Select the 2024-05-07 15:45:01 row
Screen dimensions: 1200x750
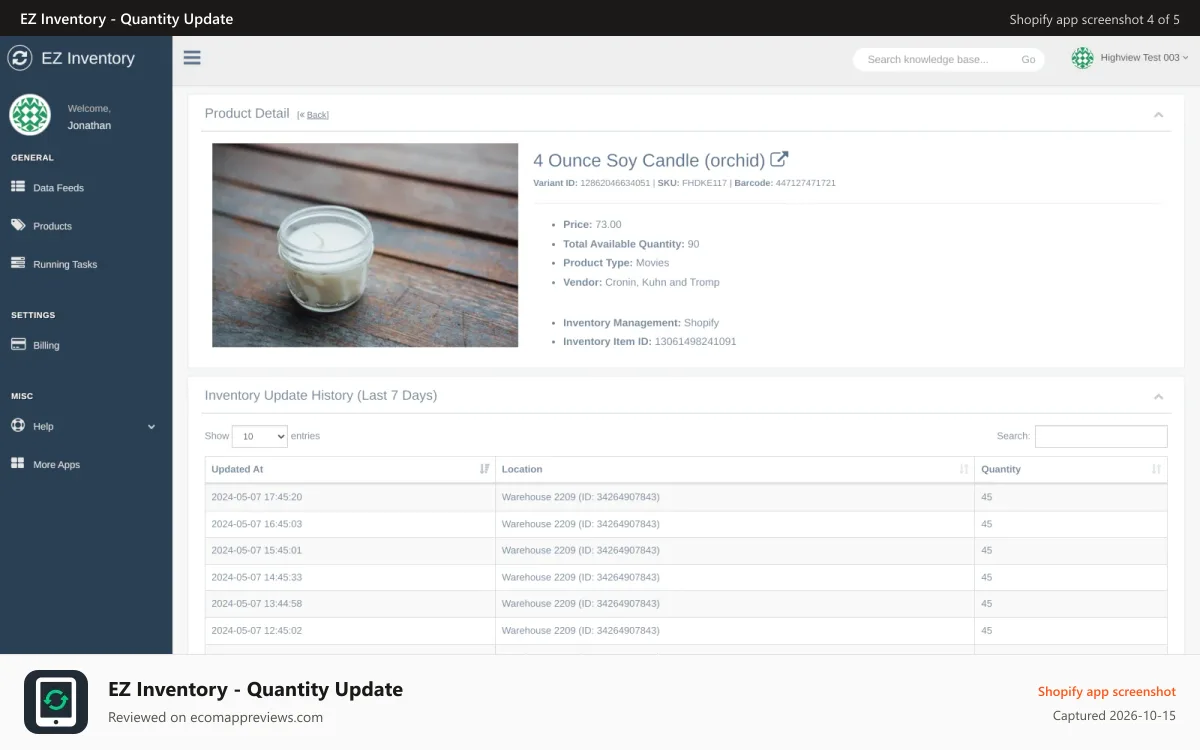[x=686, y=550]
